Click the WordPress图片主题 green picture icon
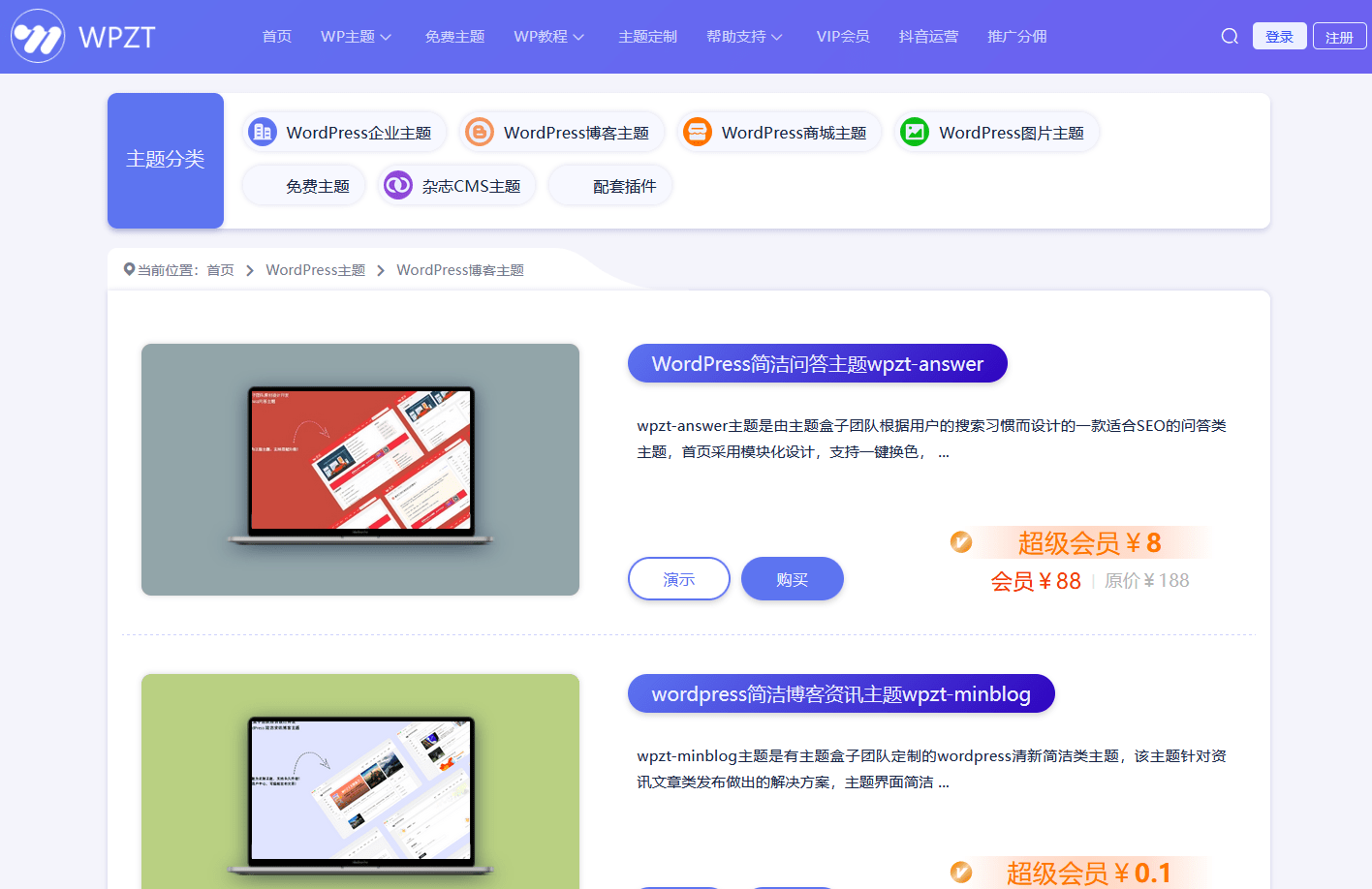 (x=915, y=132)
